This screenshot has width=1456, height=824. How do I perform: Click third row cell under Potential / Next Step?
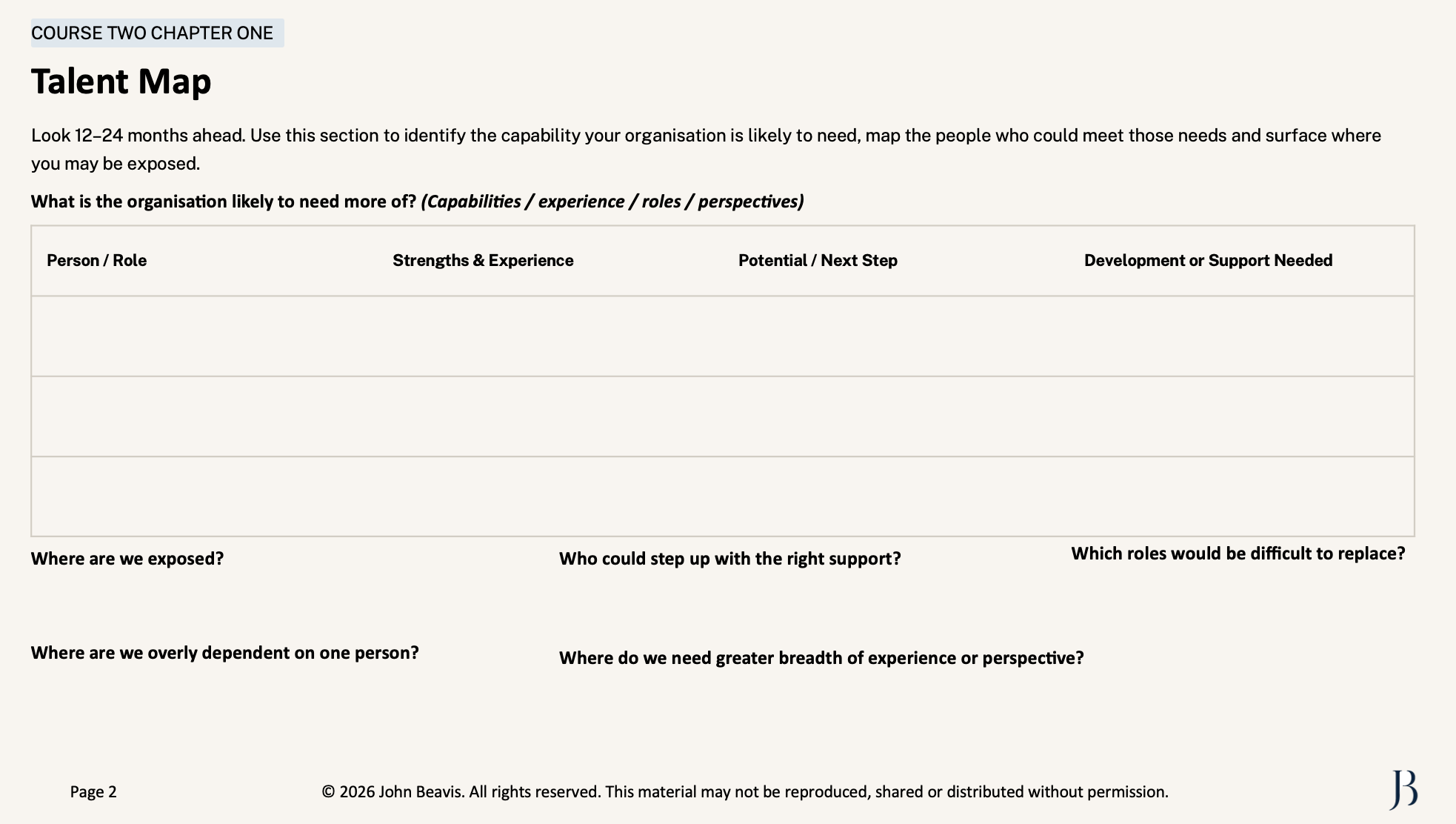coord(896,496)
